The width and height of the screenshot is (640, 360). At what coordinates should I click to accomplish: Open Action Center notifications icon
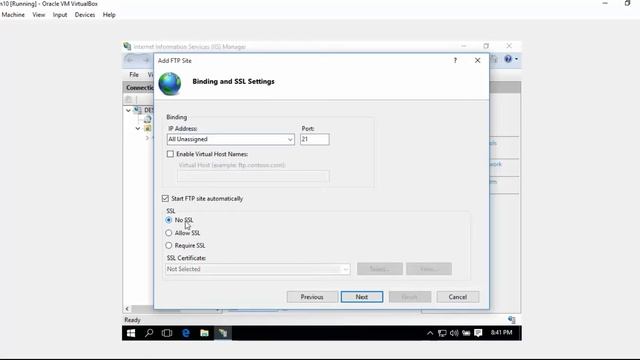click(x=478, y=333)
